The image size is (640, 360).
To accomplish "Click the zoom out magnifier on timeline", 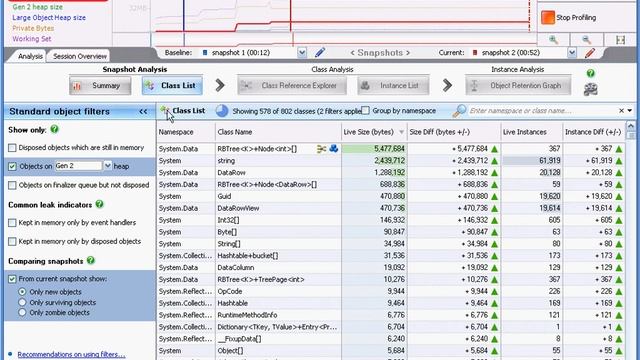I will (x=587, y=40).
